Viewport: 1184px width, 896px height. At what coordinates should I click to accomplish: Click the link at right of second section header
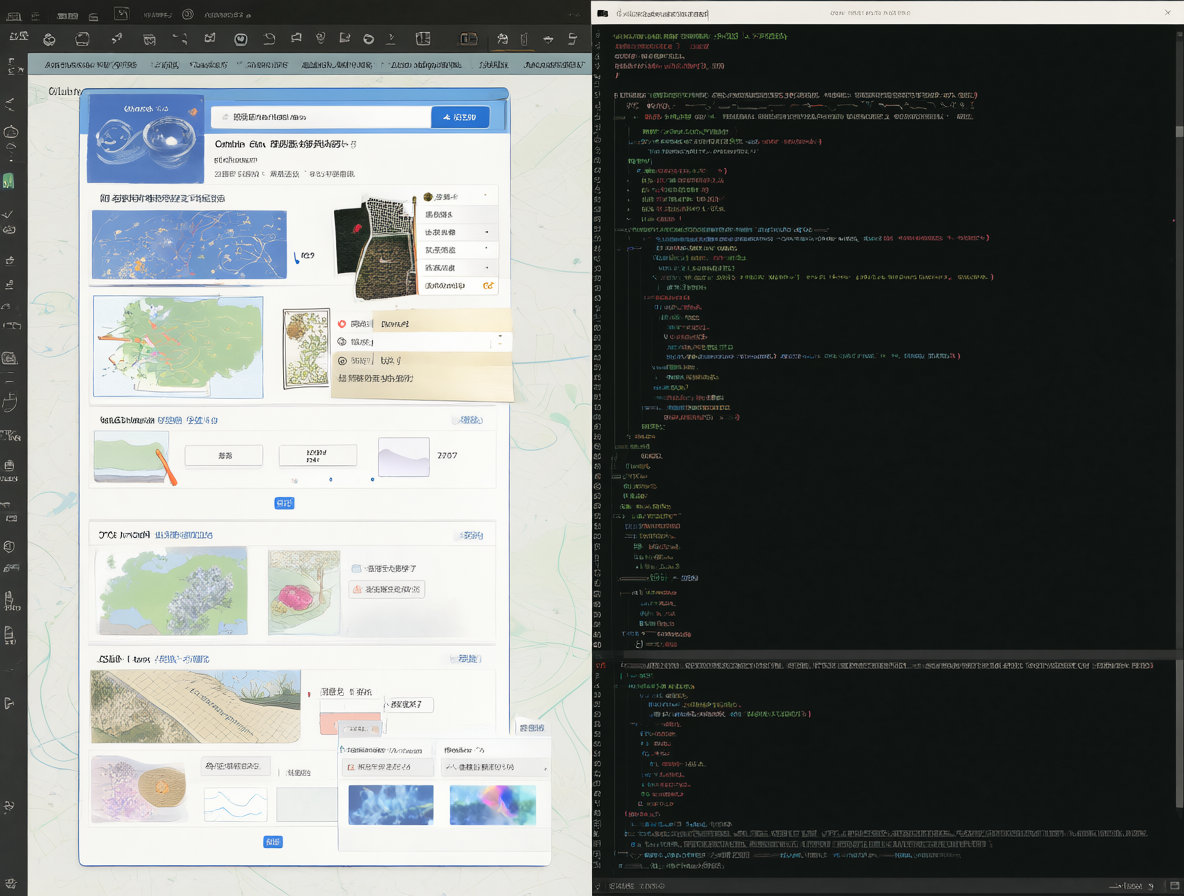click(471, 535)
